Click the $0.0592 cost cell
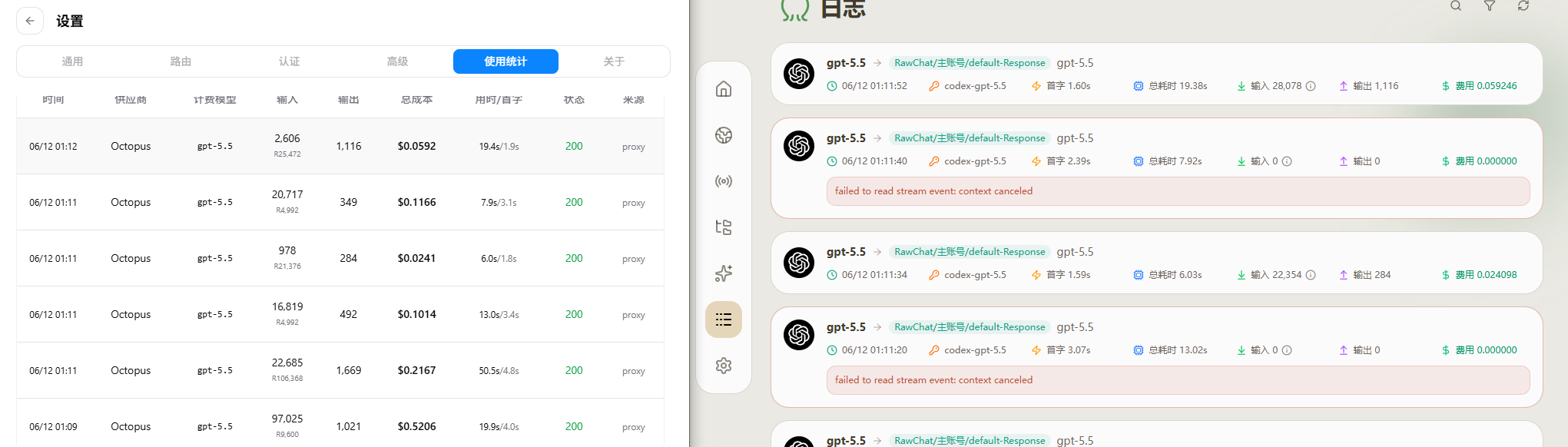 pyautogui.click(x=416, y=146)
